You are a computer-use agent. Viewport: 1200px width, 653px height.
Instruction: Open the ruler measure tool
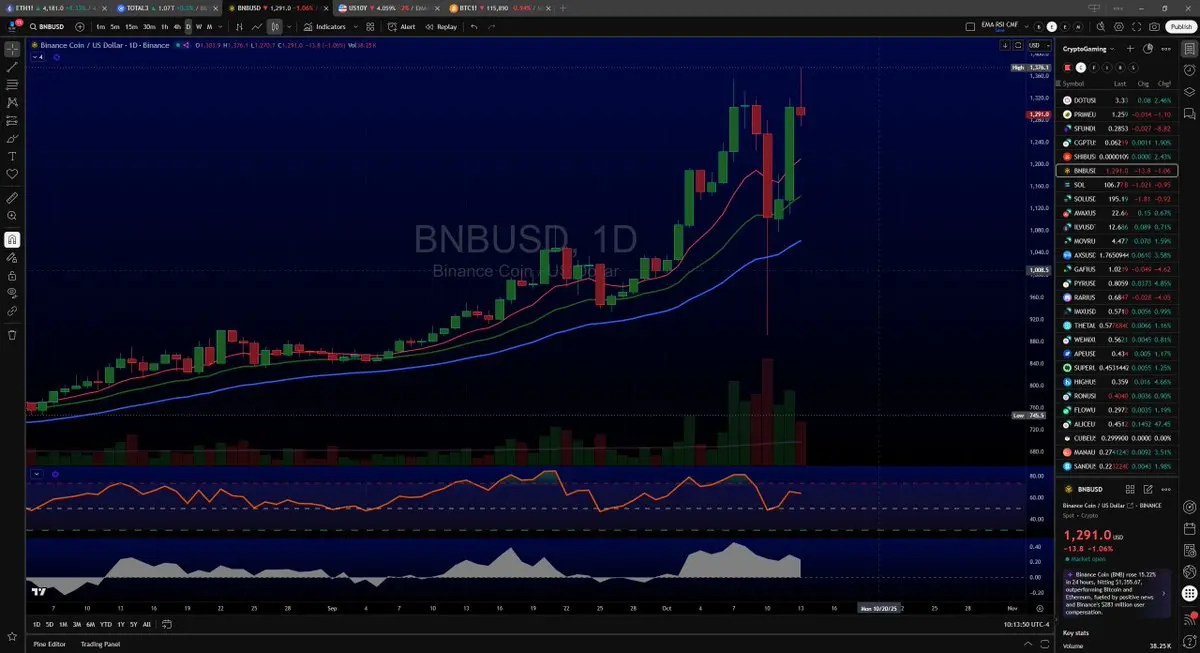pyautogui.click(x=12, y=197)
